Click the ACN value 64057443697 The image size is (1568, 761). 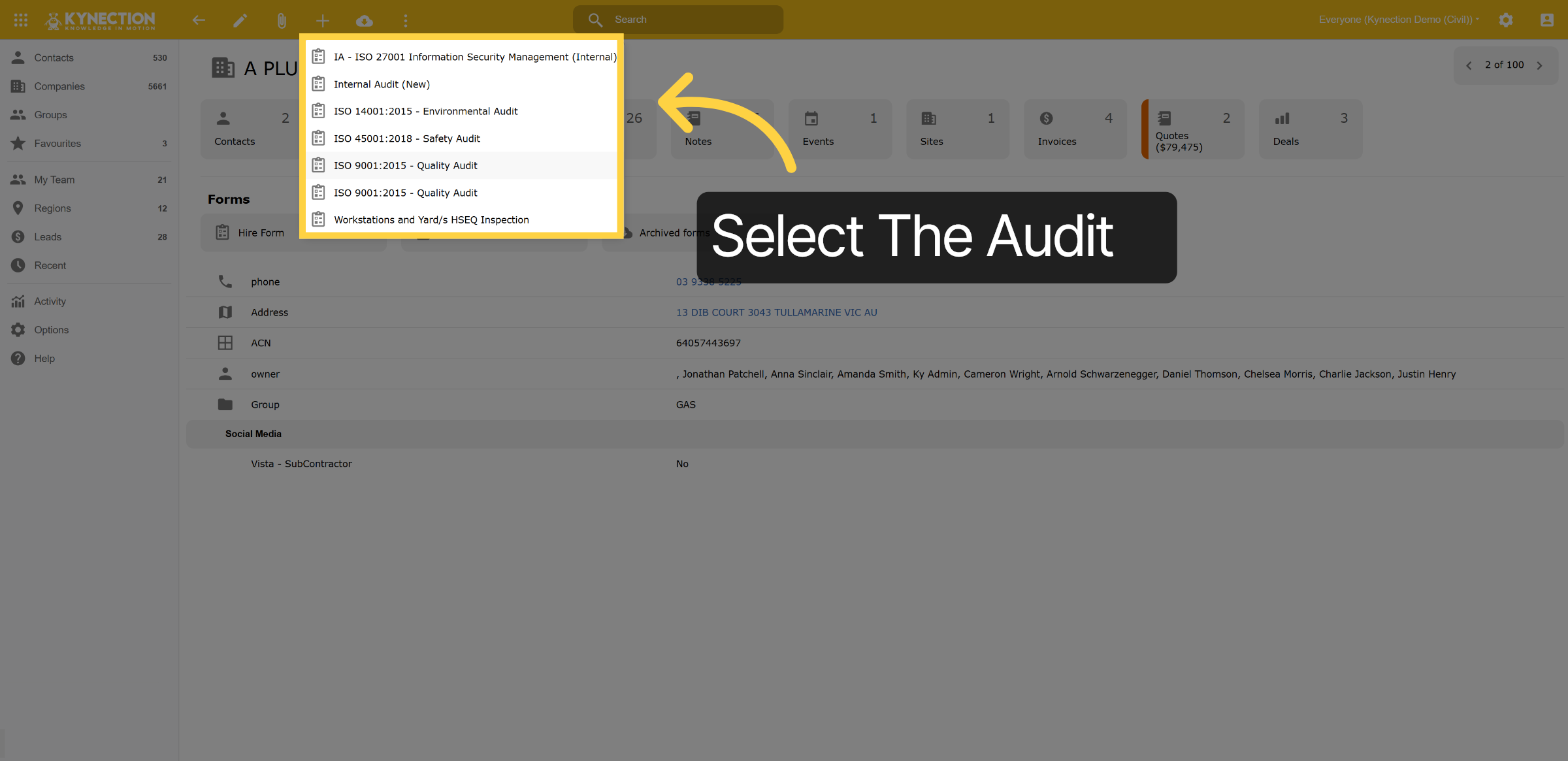[x=708, y=343]
